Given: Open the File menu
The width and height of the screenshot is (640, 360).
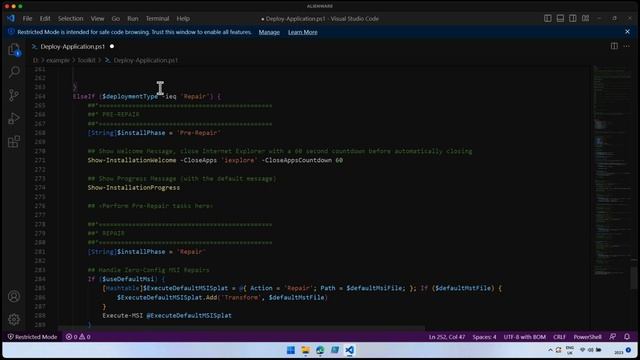Looking at the screenshot, I should [27, 19].
